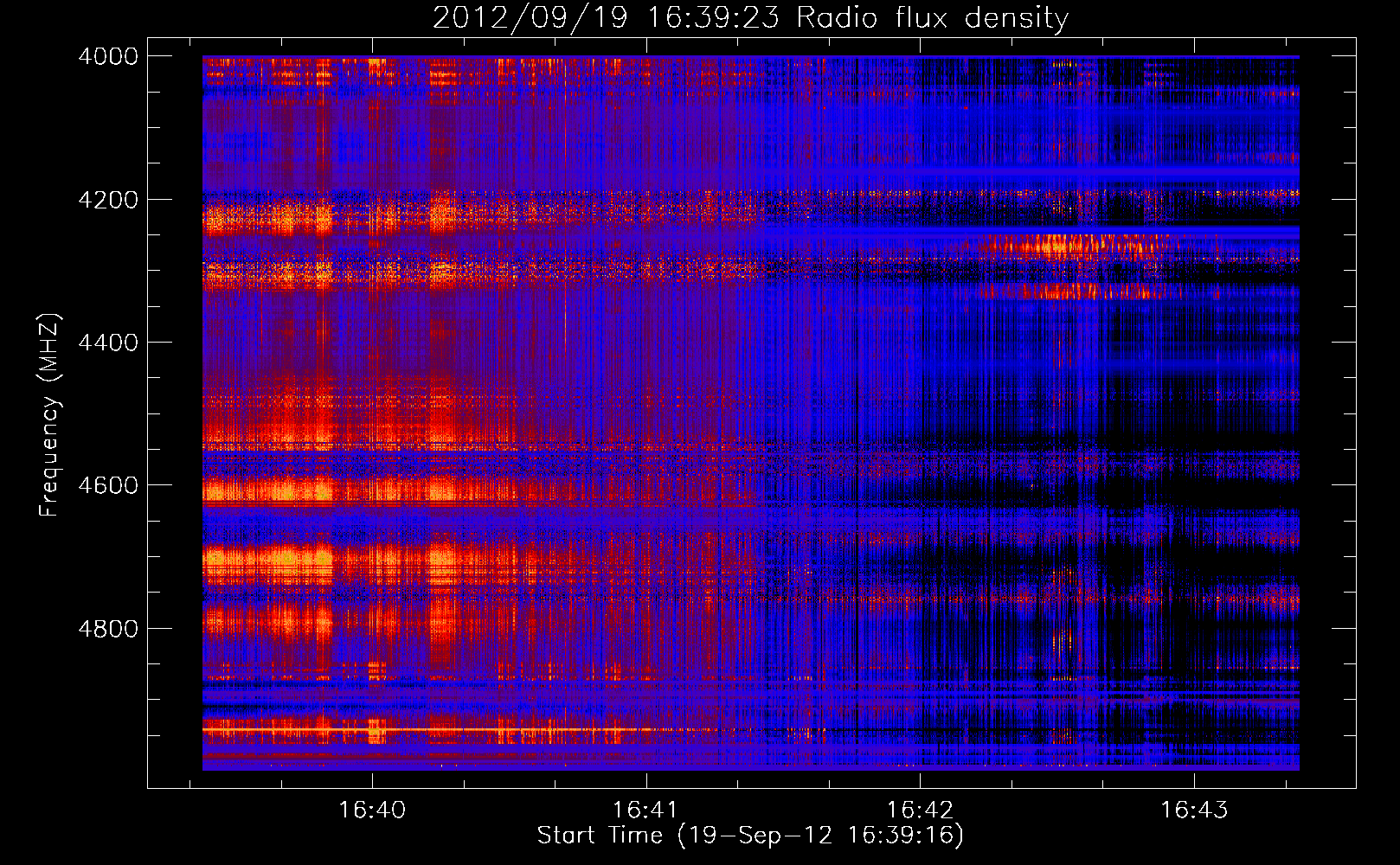Click the '16:43' time axis label
The image size is (1400, 865).
click(1194, 811)
